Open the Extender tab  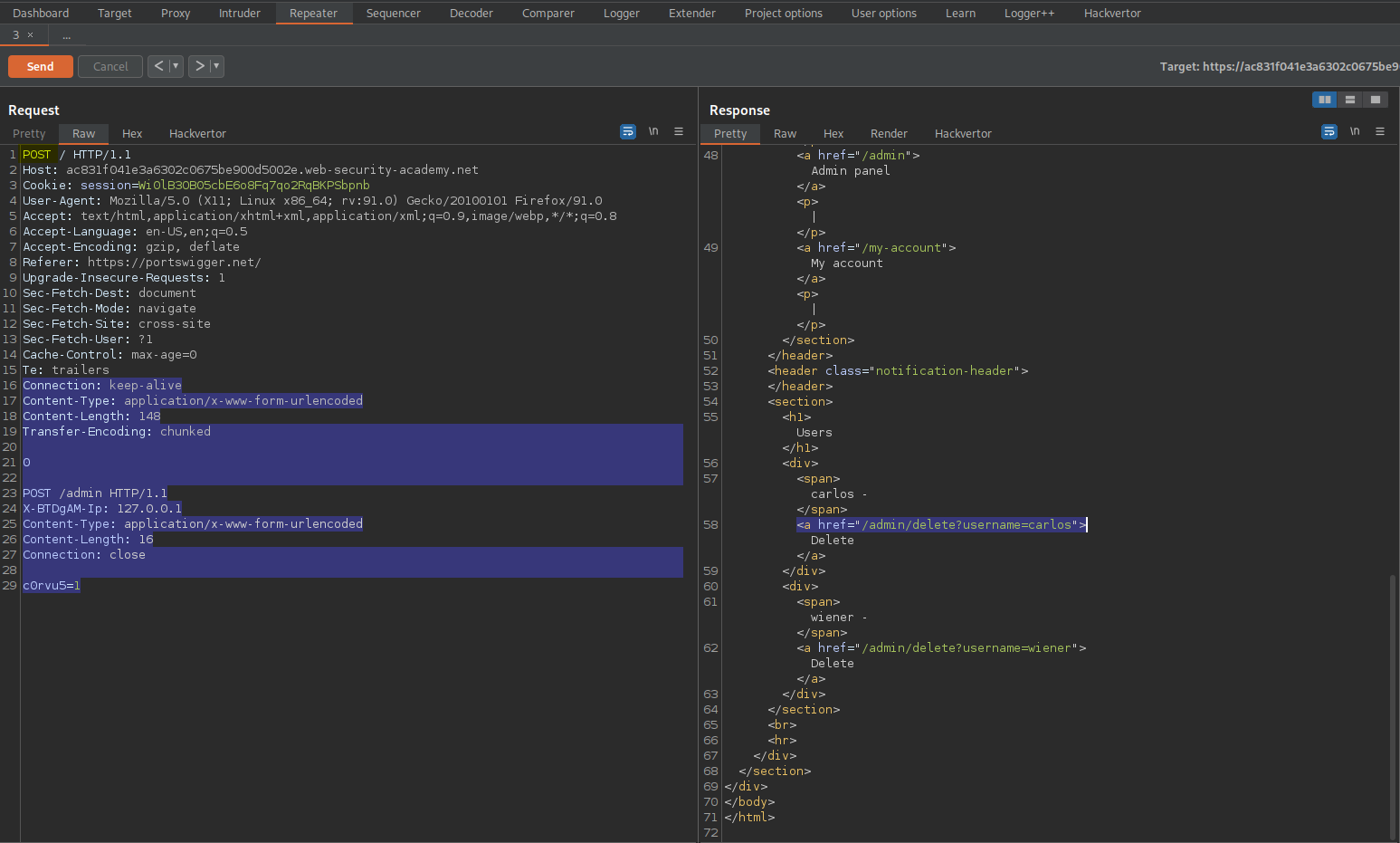(x=692, y=13)
